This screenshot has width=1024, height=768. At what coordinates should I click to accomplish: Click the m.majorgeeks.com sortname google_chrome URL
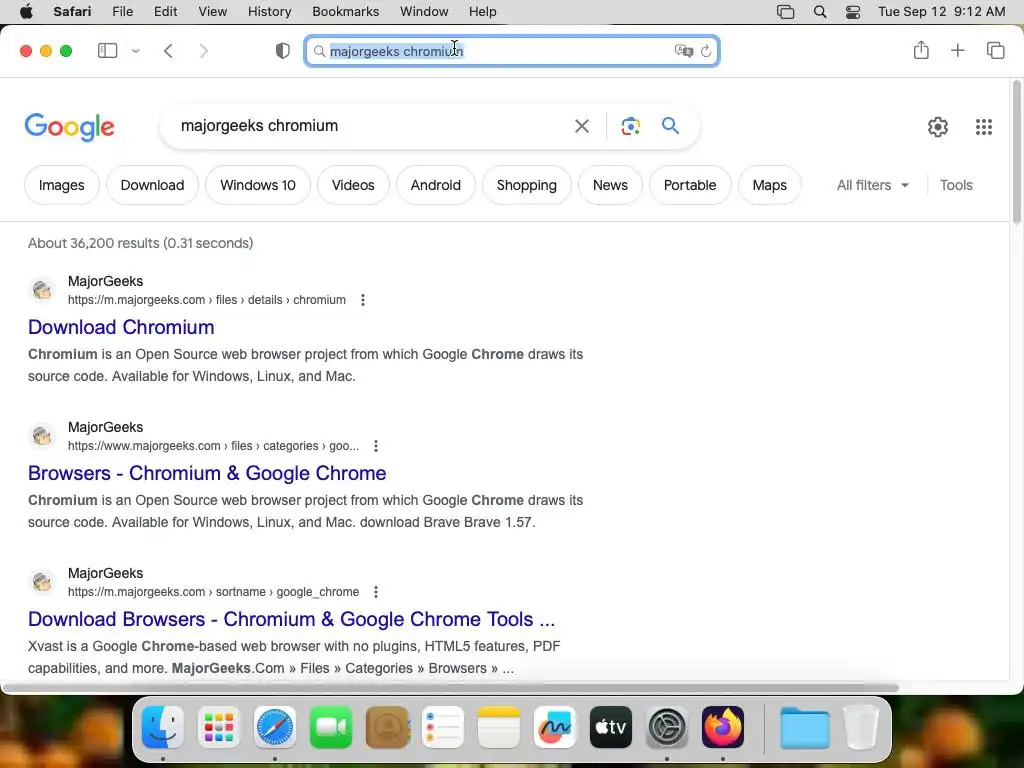[x=214, y=592]
